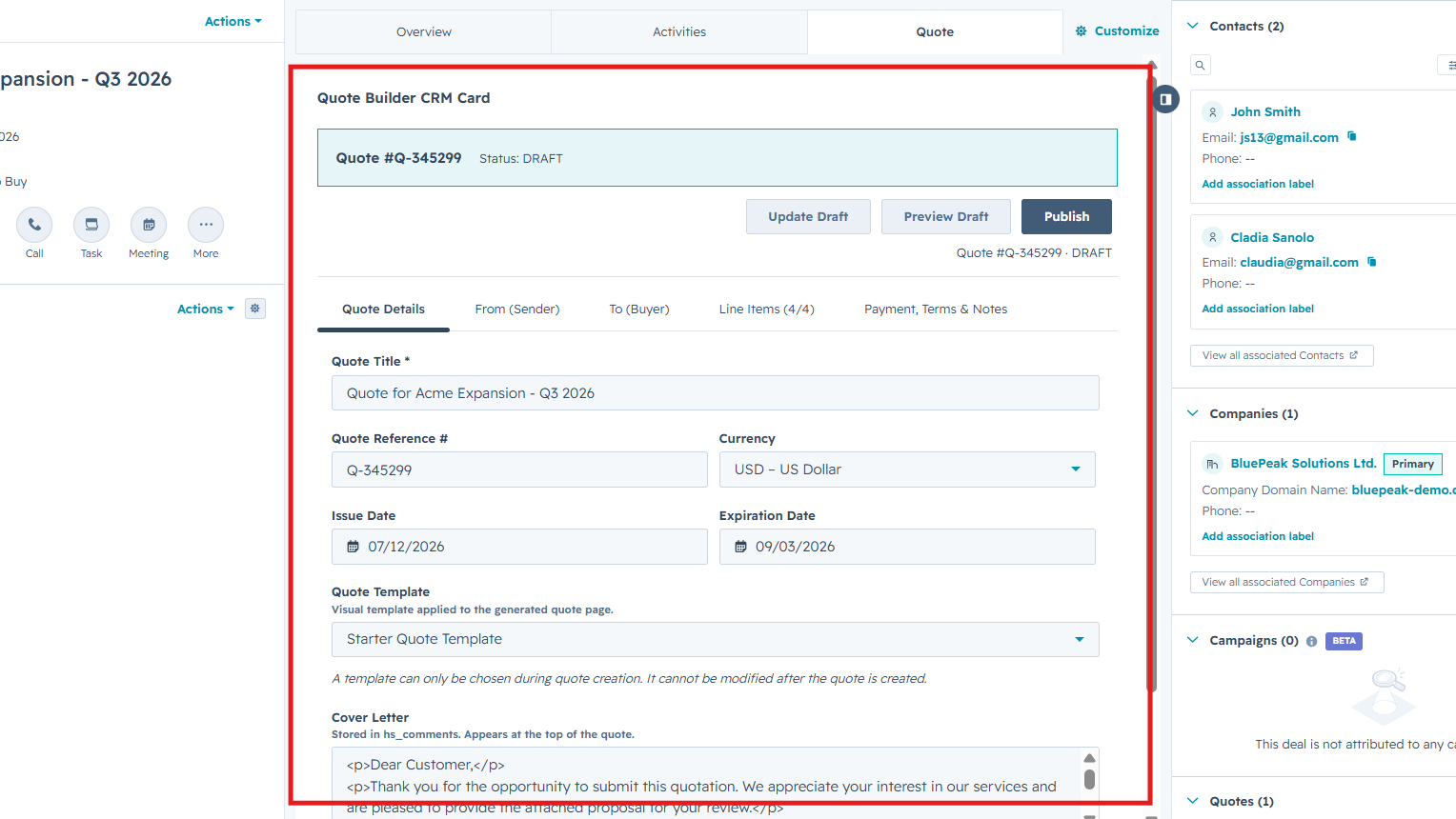This screenshot has height=819, width=1456.
Task: Click Cladia Sanolo's contact avatar icon
Action: [1212, 237]
